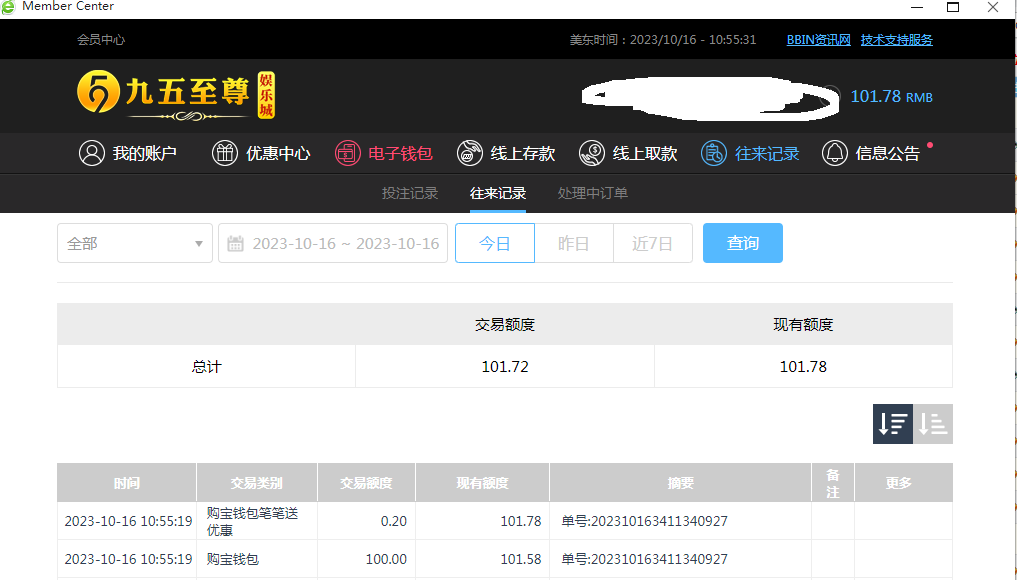Click the Member Center app icon

(8, 6)
